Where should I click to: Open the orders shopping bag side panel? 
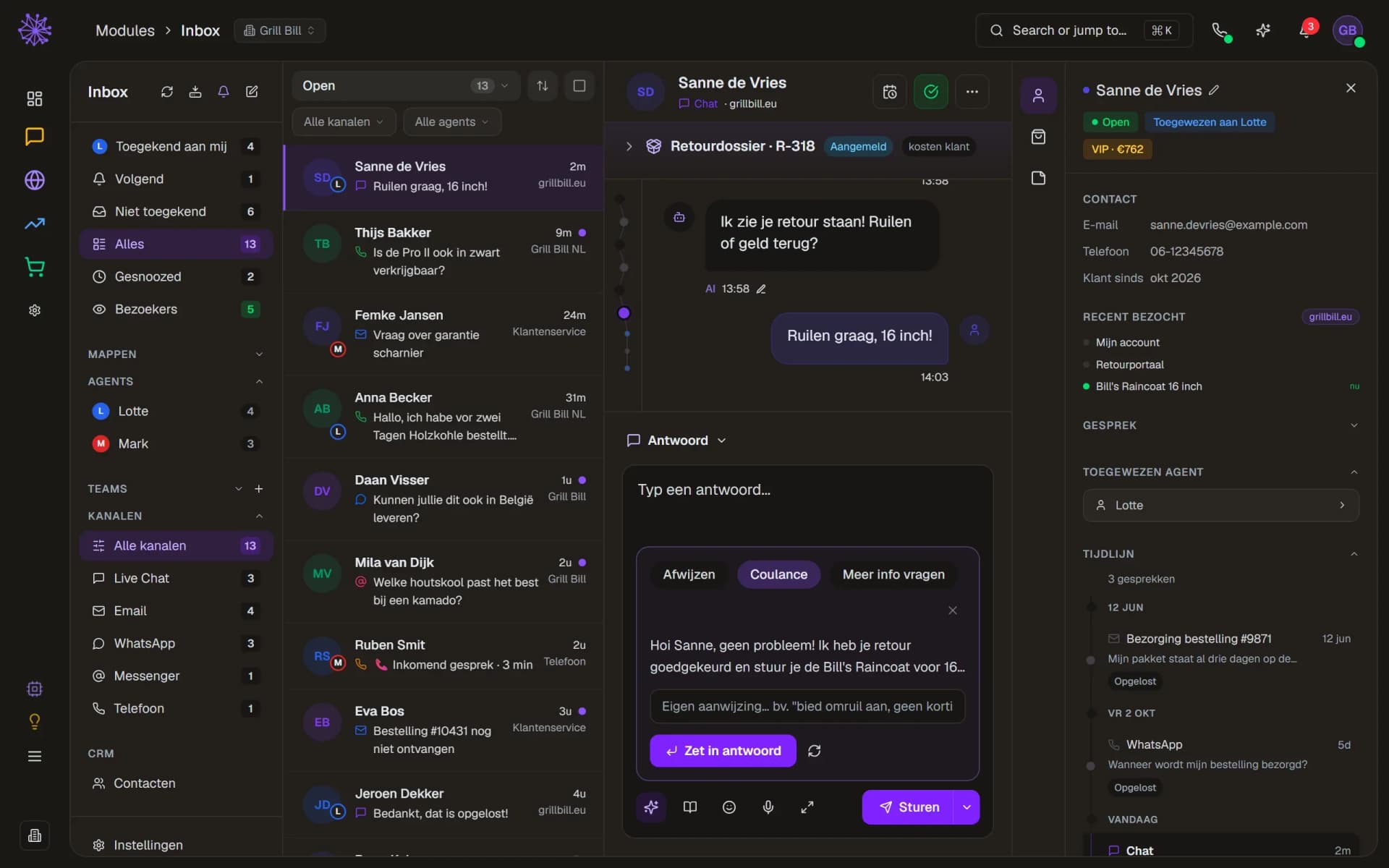[x=1038, y=137]
